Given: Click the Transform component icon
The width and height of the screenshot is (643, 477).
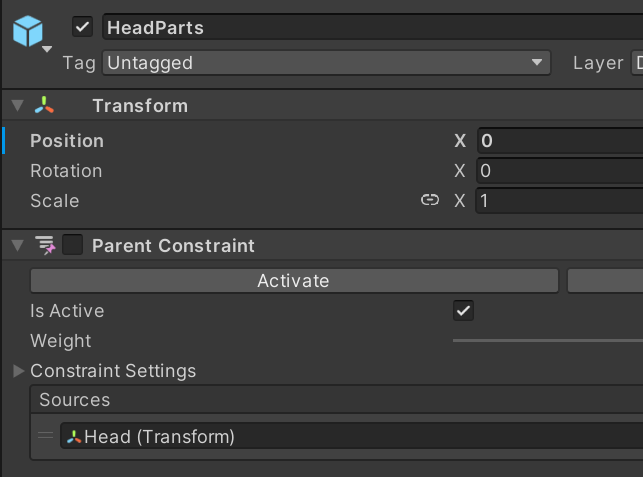Looking at the screenshot, I should pos(45,106).
